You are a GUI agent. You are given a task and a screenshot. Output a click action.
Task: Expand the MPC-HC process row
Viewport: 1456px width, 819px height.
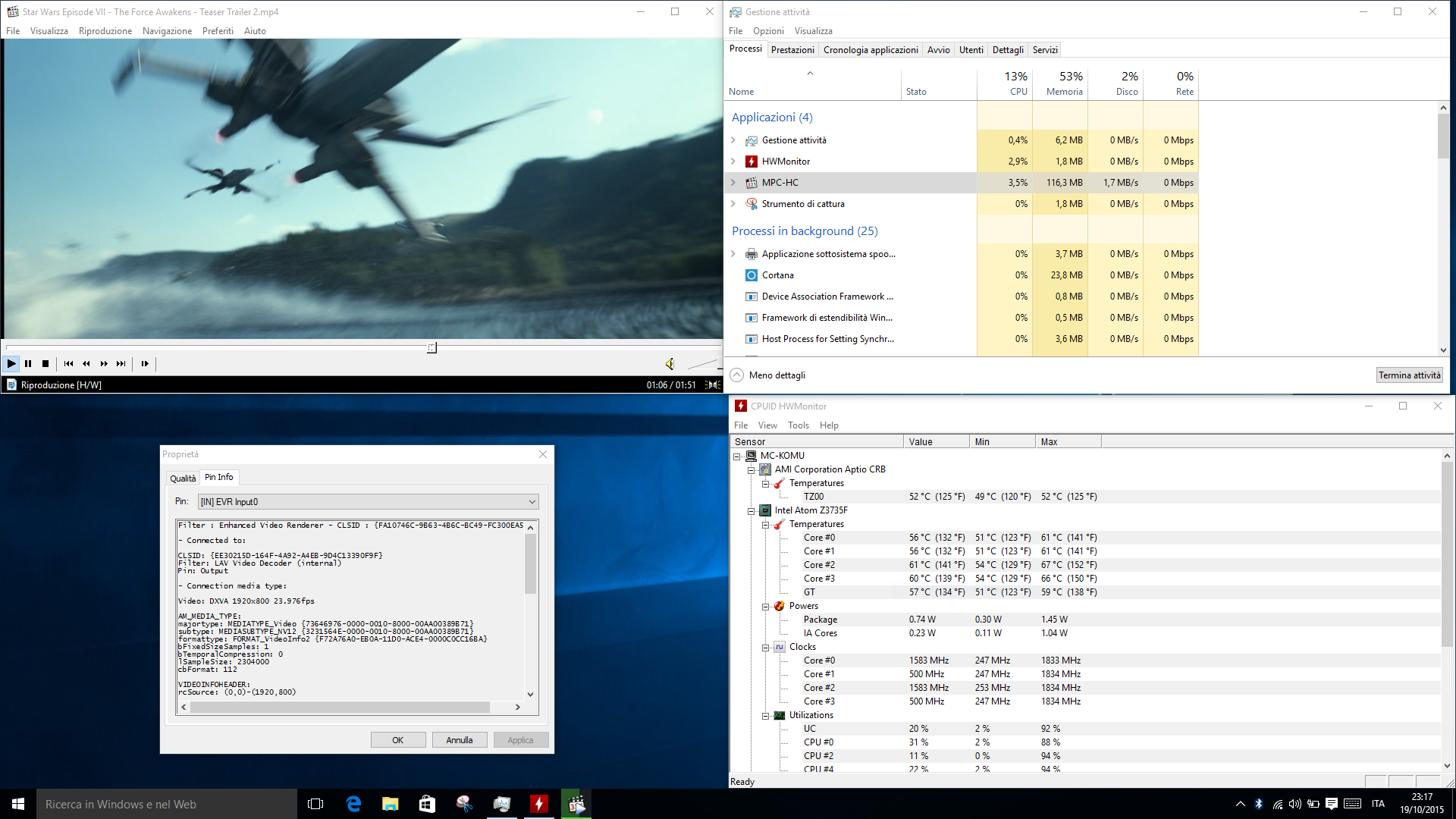pos(733,183)
